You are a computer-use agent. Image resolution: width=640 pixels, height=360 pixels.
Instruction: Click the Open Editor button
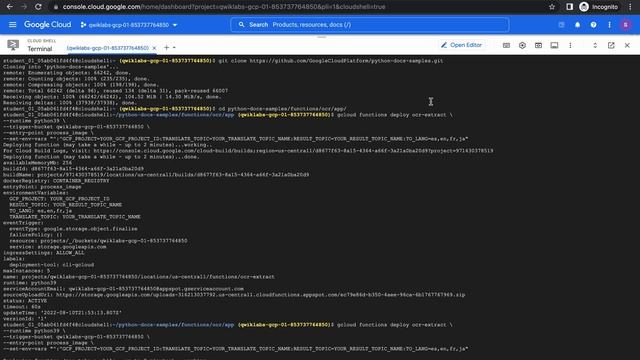pos(461,45)
